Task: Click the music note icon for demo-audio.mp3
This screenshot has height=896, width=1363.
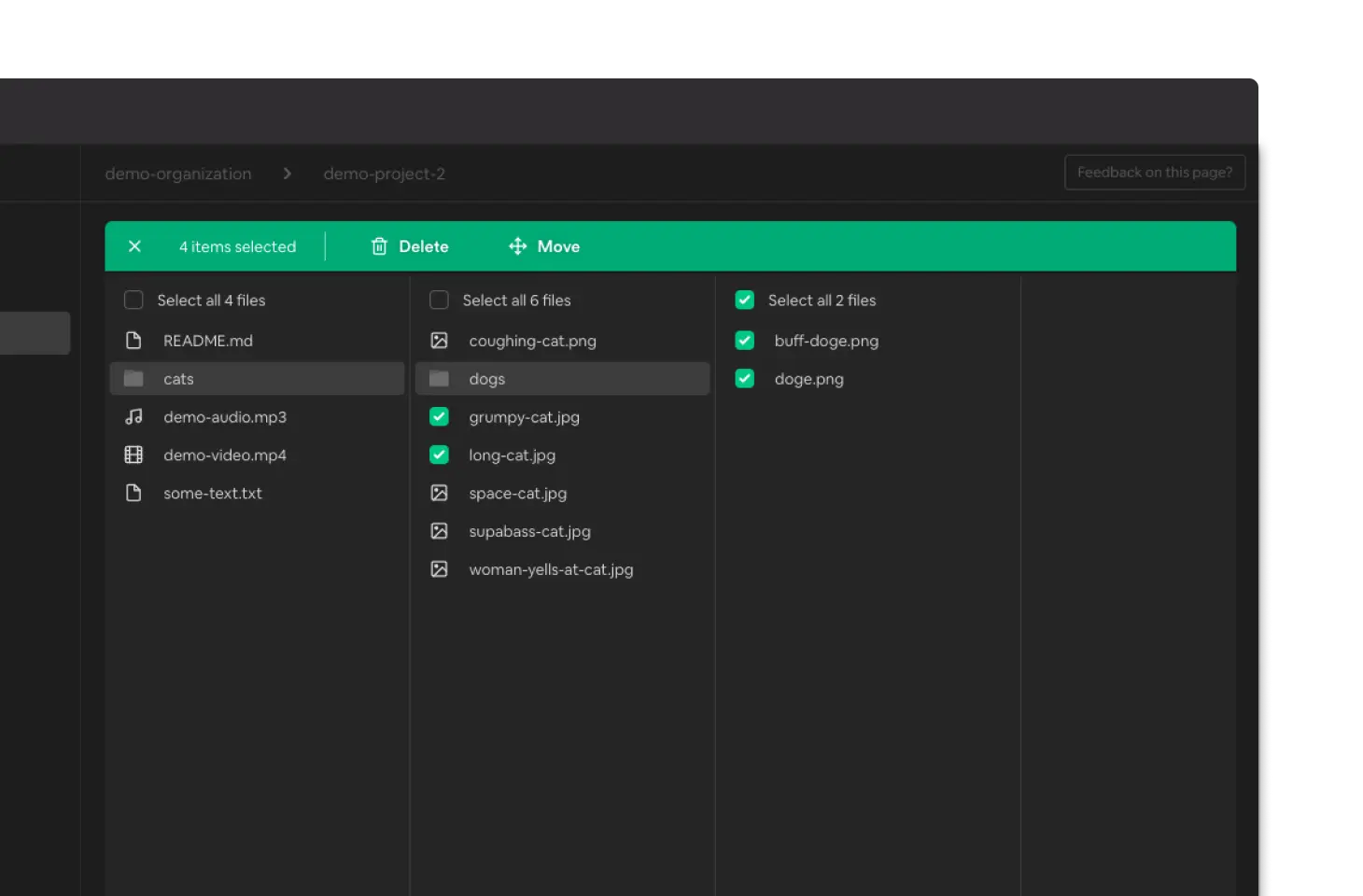Action: pos(133,417)
